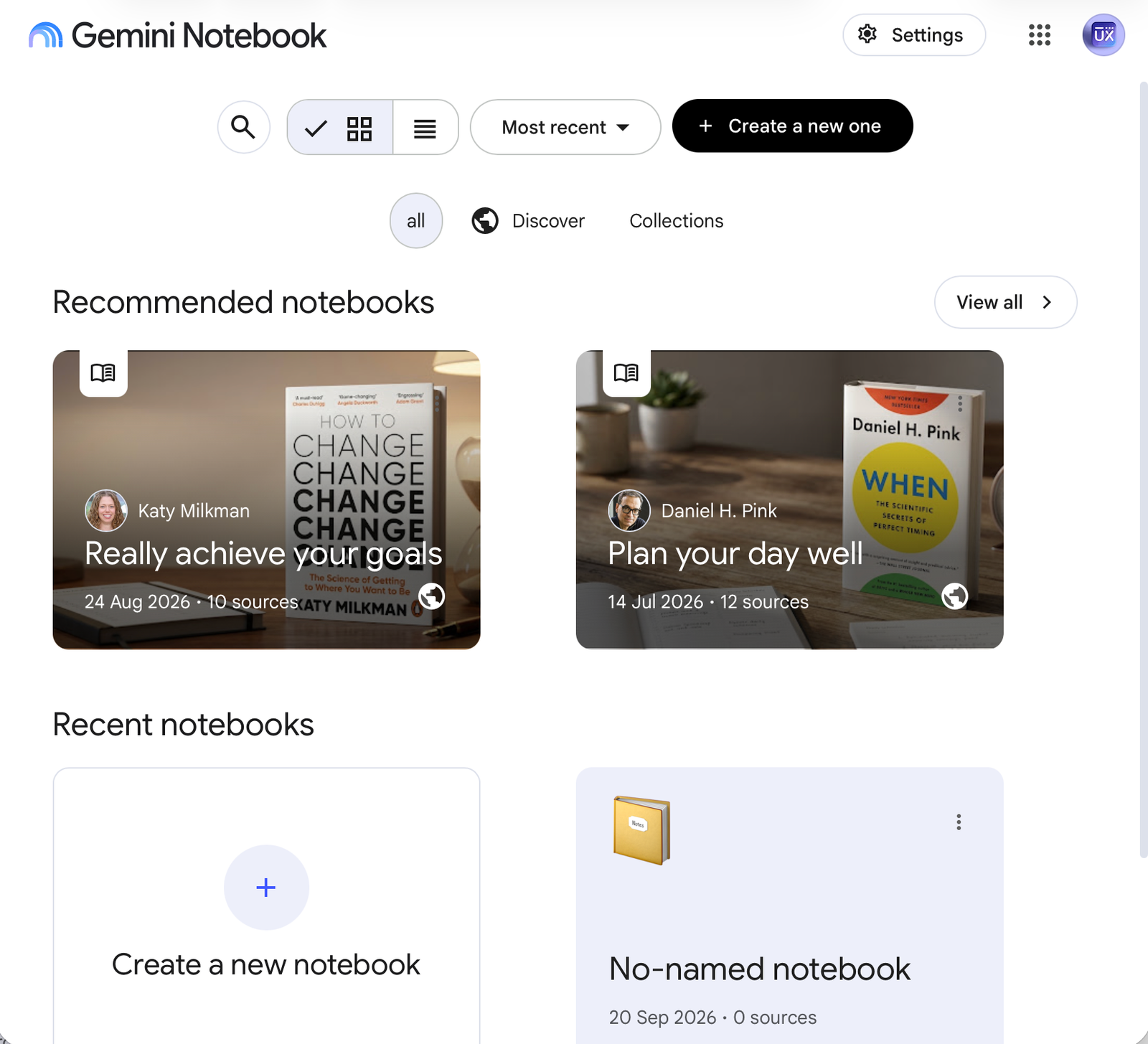Click Katy Milkman author avatar
1148x1044 pixels.
point(106,510)
